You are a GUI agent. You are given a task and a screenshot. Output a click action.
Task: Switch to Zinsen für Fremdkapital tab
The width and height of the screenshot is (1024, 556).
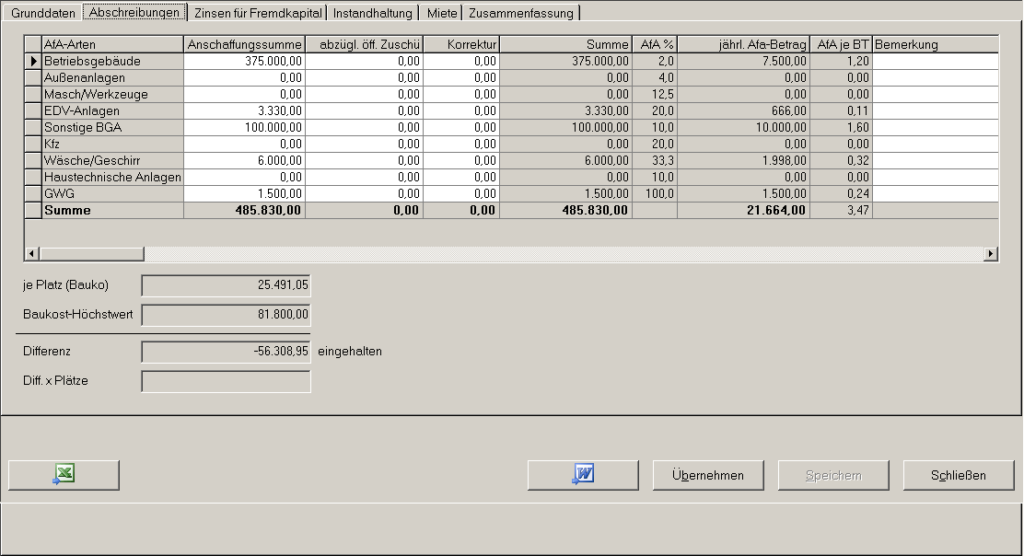tap(257, 13)
